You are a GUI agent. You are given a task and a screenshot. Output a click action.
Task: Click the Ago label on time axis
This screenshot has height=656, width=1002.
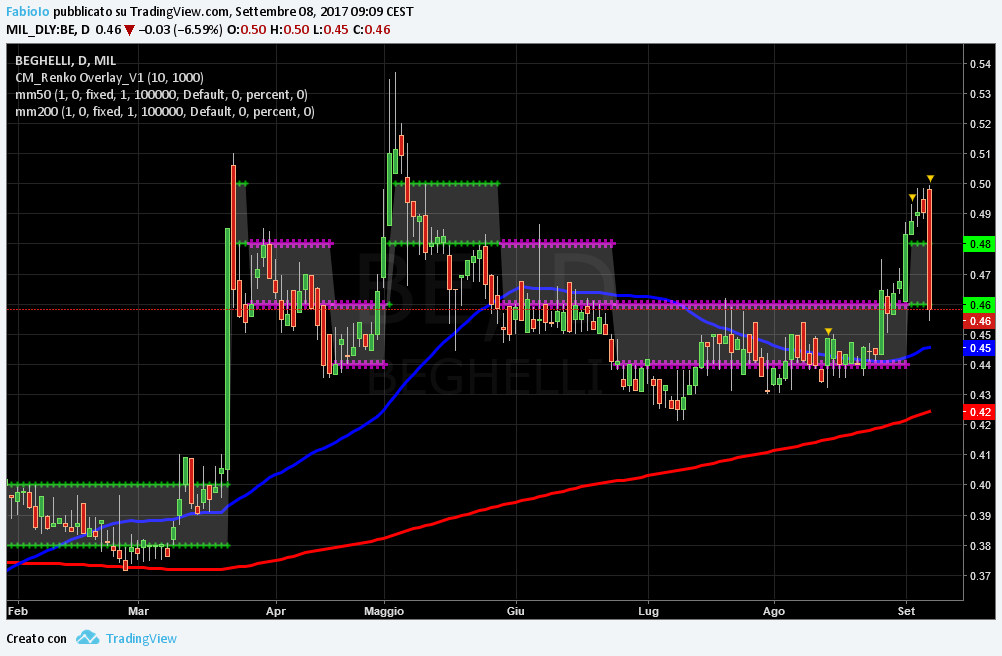pos(774,611)
